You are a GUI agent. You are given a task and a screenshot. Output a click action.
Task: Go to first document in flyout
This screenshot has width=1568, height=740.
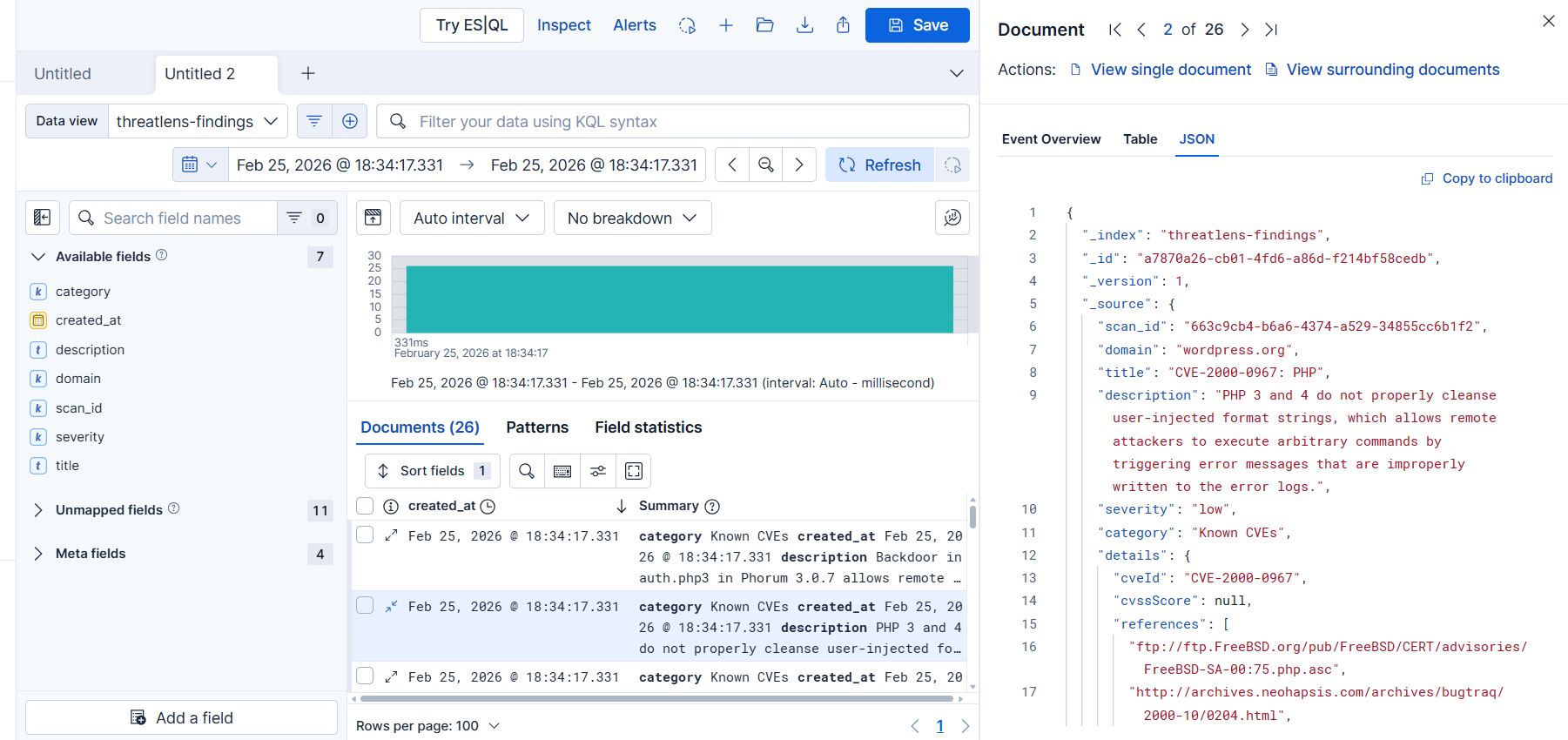click(1114, 30)
